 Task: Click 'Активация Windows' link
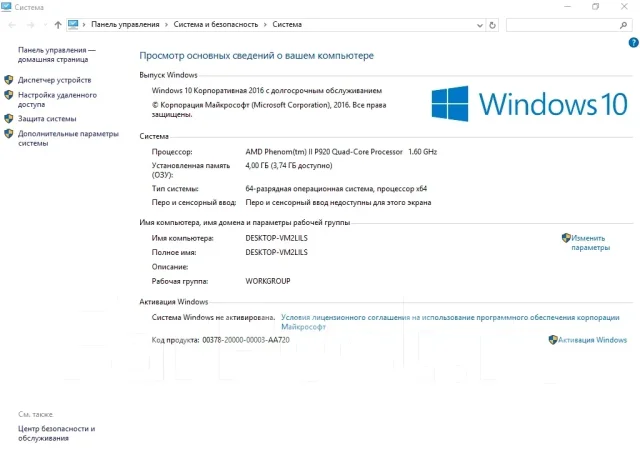coord(592,340)
